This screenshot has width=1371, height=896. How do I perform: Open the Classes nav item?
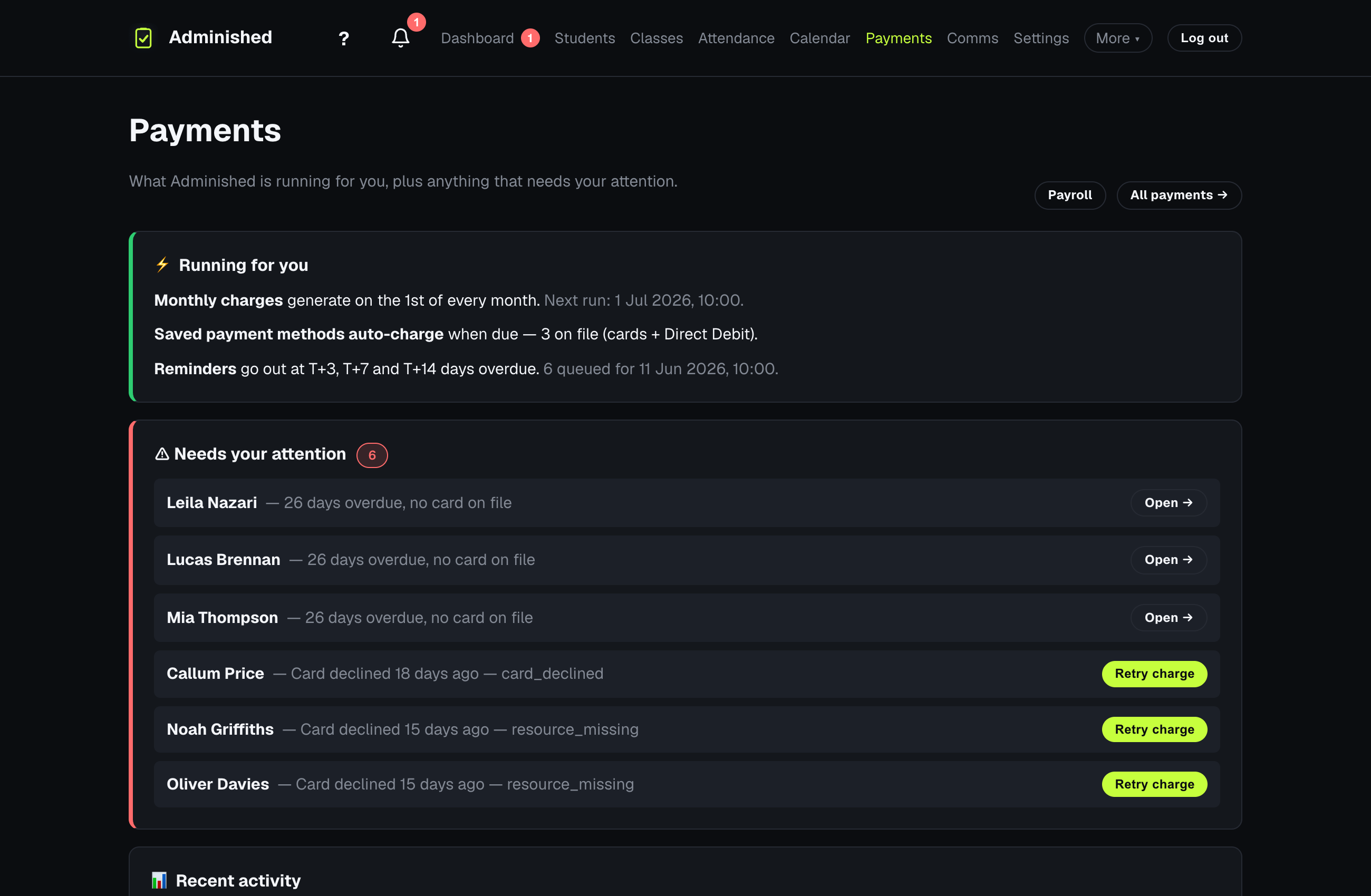(656, 38)
